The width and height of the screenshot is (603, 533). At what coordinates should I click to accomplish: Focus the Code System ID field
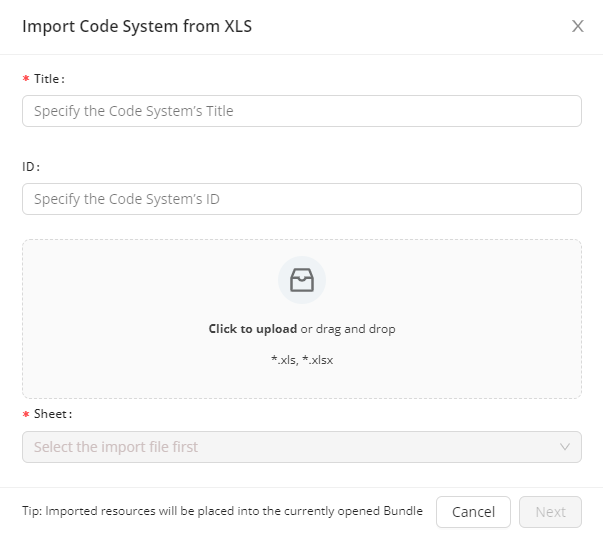[x=301, y=199]
